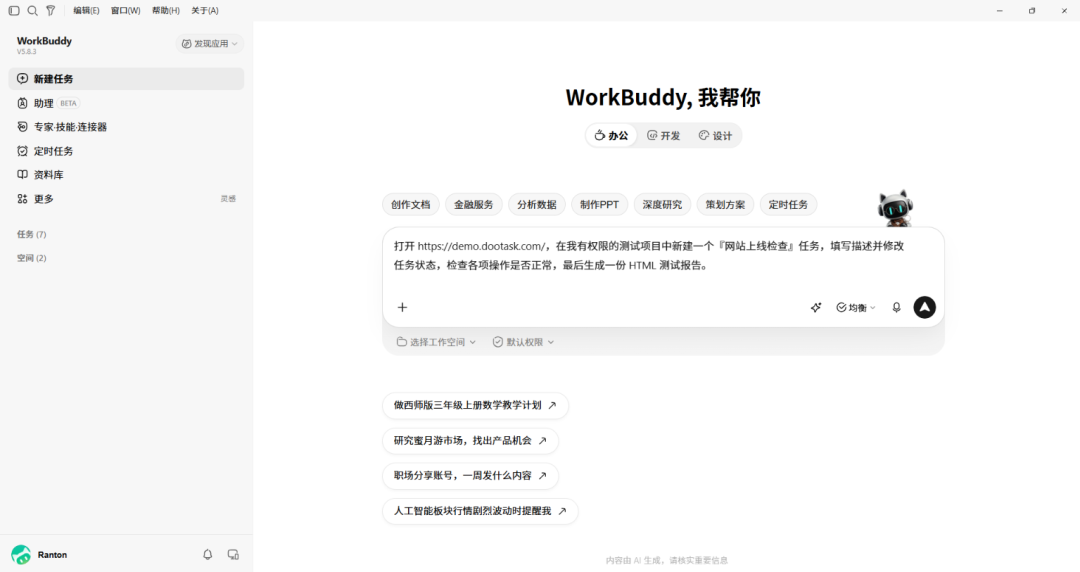Screen dimensions: 1080x572
Task: Click the WorkBuddy logo text in the sidebar
Action: (x=44, y=41)
